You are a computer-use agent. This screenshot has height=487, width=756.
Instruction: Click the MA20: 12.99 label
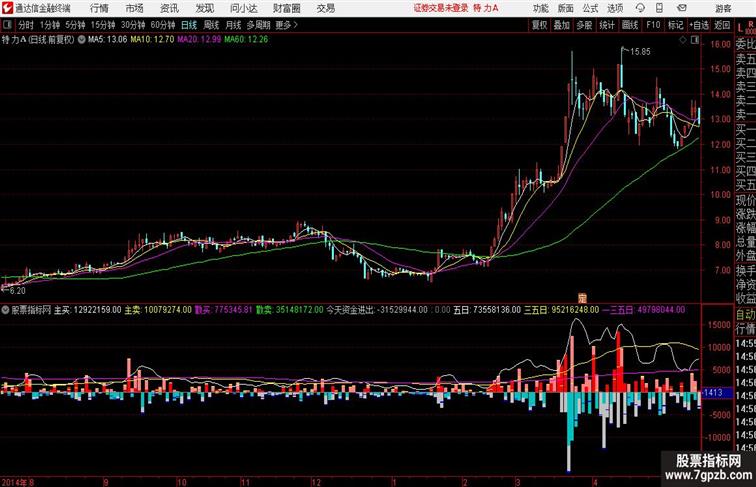[x=199, y=40]
